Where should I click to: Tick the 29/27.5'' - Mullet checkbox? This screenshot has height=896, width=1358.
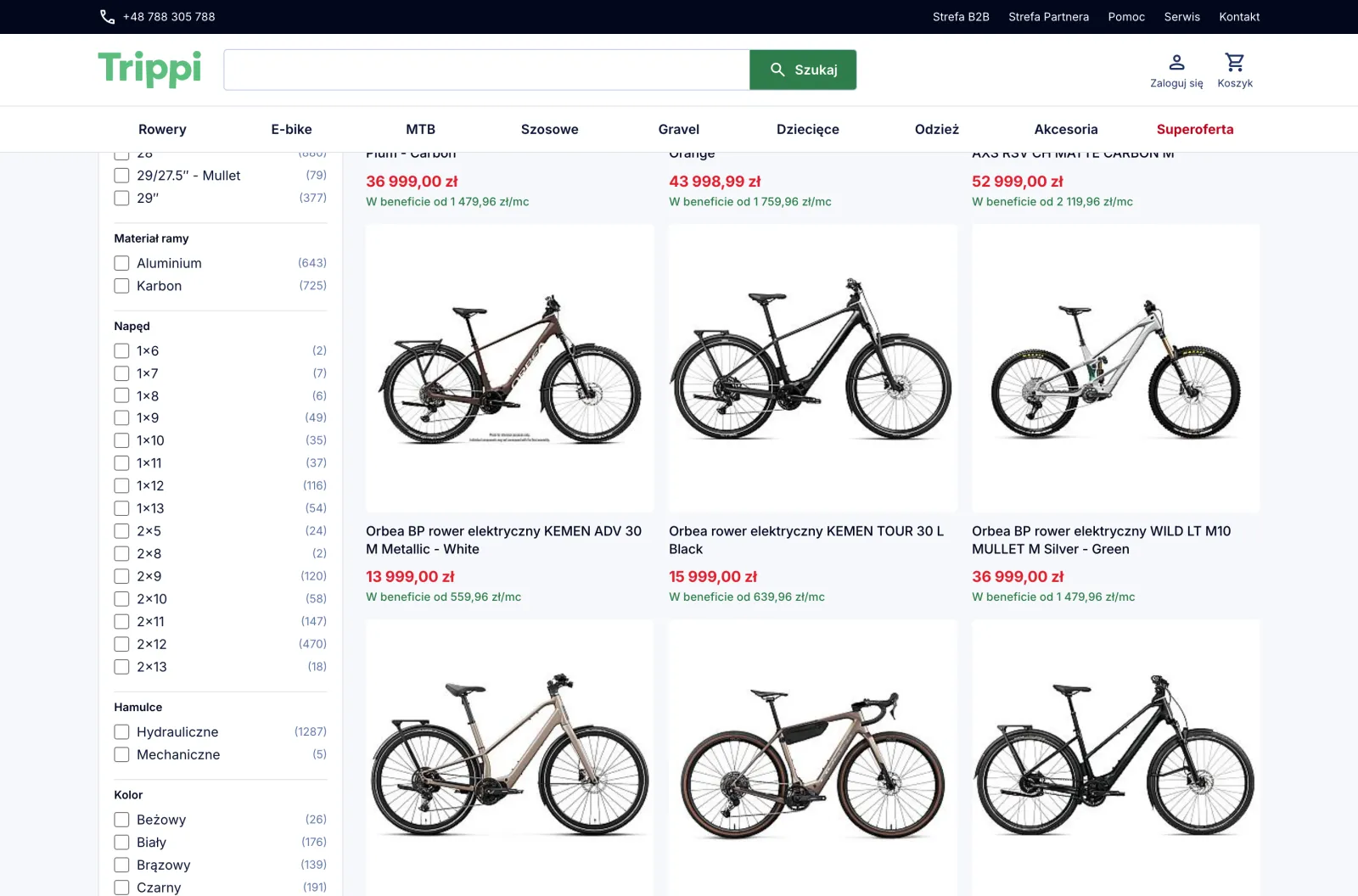click(121, 176)
